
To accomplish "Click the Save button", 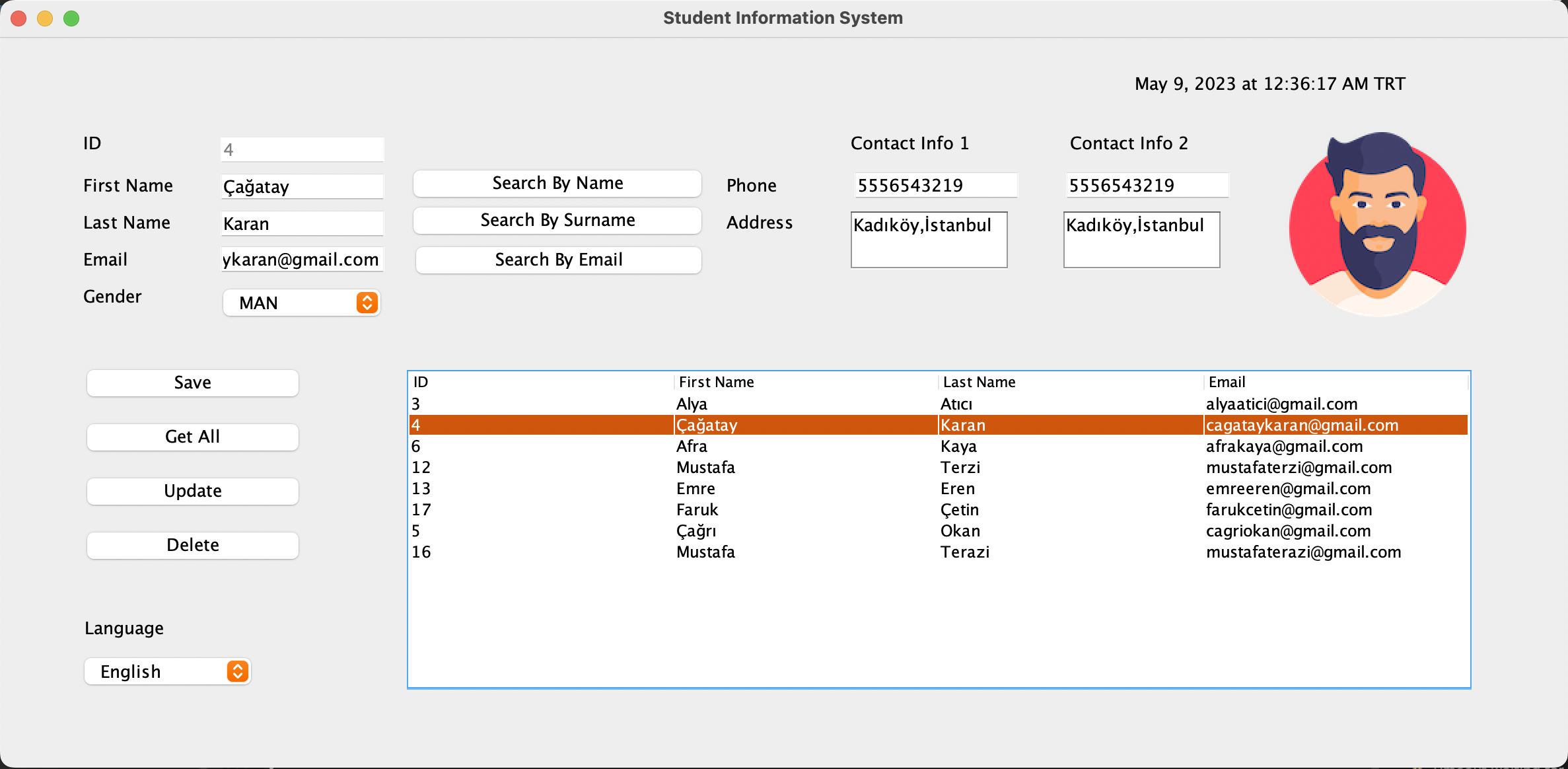I will click(x=192, y=383).
